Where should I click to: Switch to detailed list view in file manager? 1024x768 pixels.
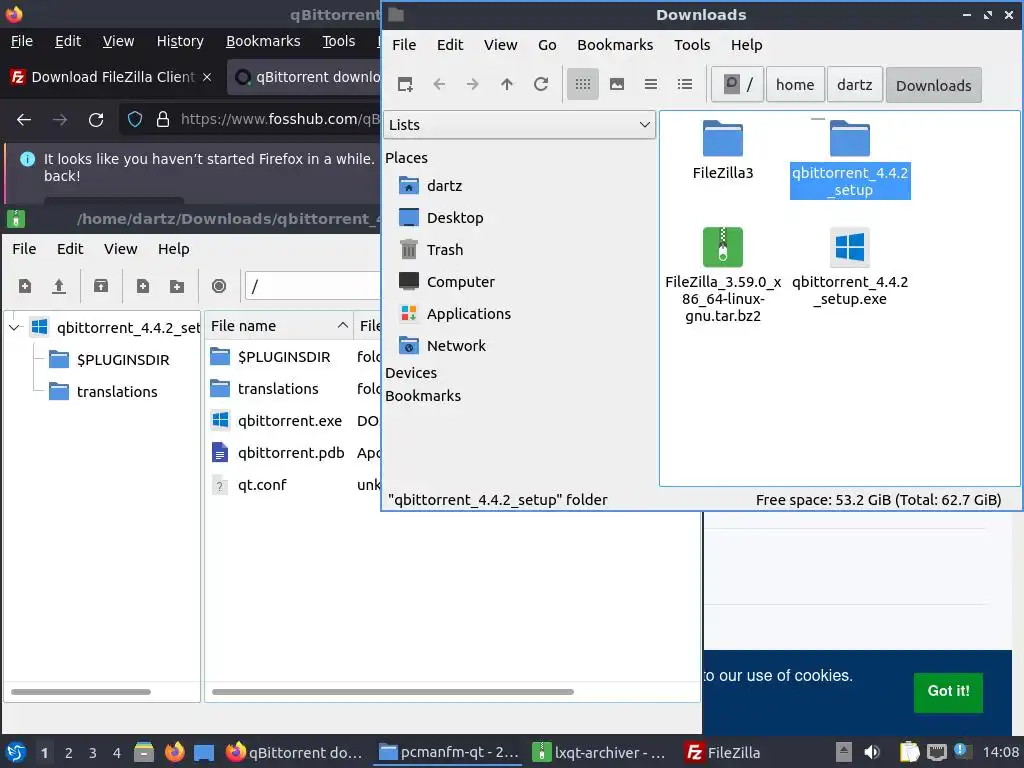[684, 84]
